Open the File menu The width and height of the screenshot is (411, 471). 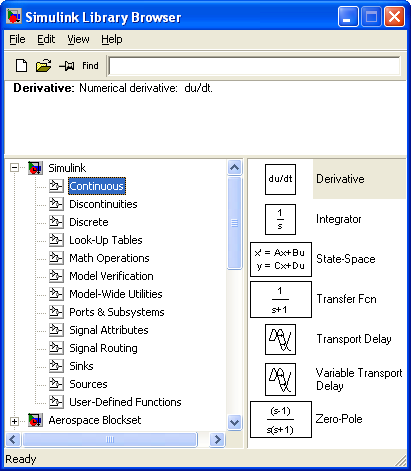pyautogui.click(x=17, y=39)
